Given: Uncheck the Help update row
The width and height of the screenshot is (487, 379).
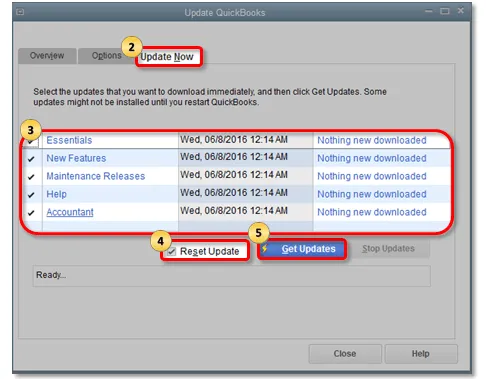Looking at the screenshot, I should click(31, 195).
